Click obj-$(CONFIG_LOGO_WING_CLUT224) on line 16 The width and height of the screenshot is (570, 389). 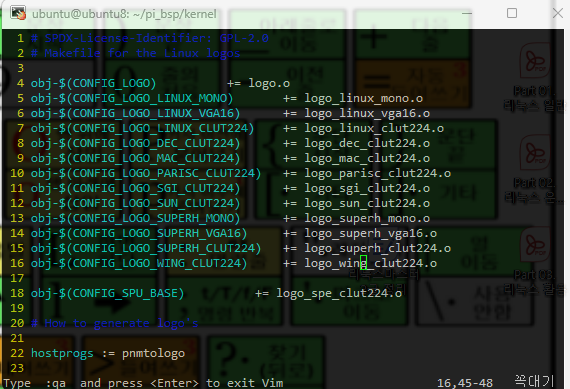pyautogui.click(x=139, y=263)
